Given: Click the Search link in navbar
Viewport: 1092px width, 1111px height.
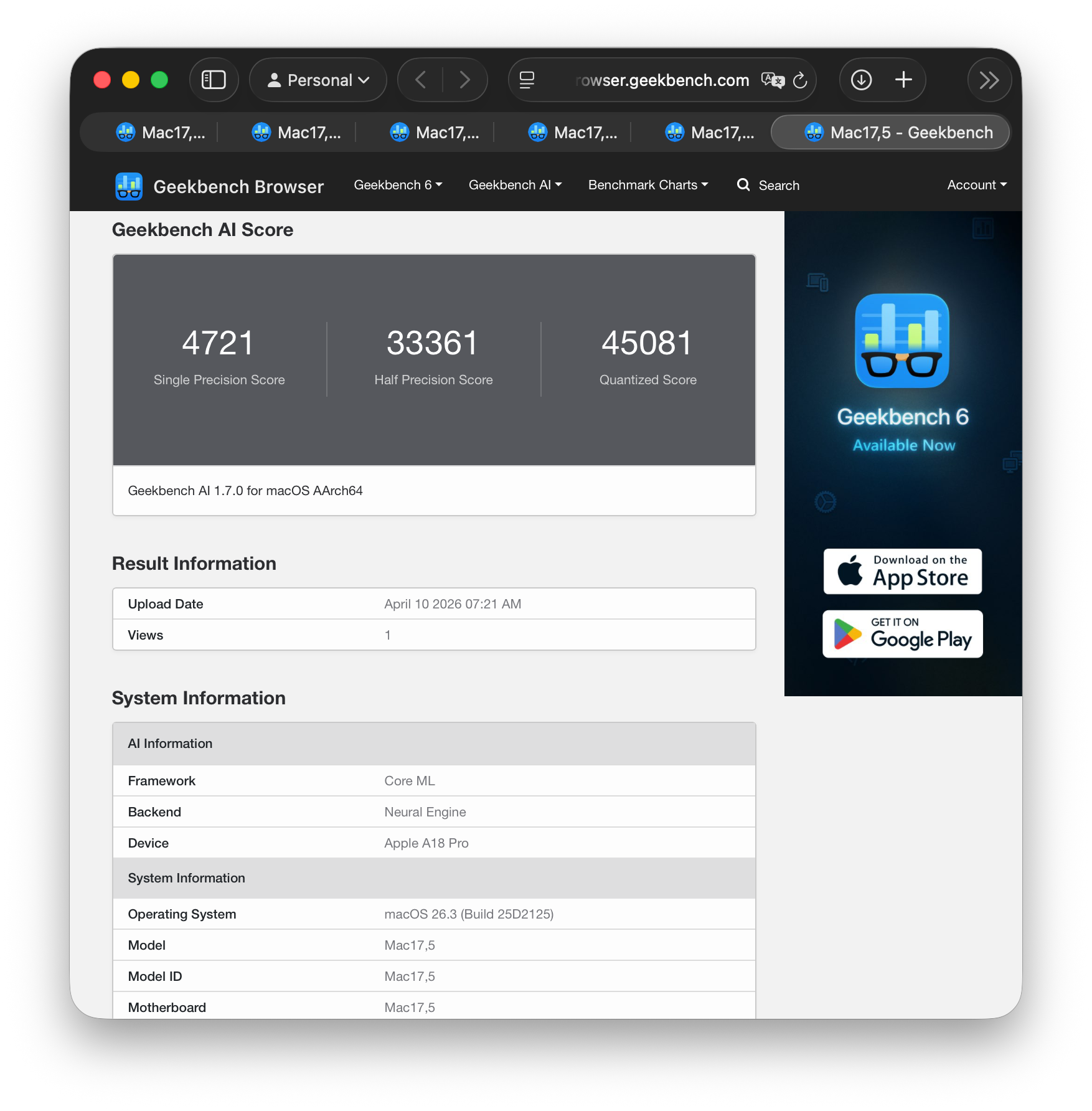Looking at the screenshot, I should [768, 186].
